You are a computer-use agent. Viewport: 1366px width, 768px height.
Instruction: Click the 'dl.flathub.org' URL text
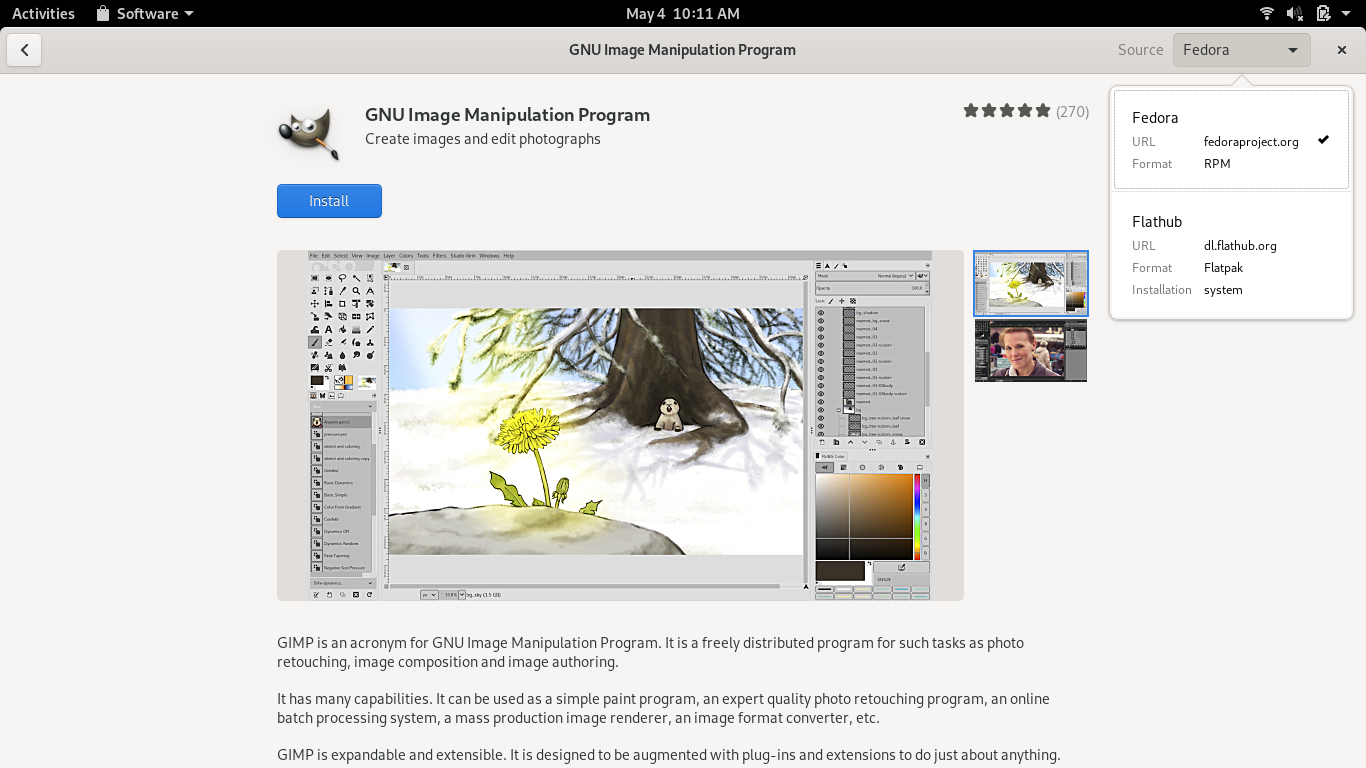[1240, 246]
